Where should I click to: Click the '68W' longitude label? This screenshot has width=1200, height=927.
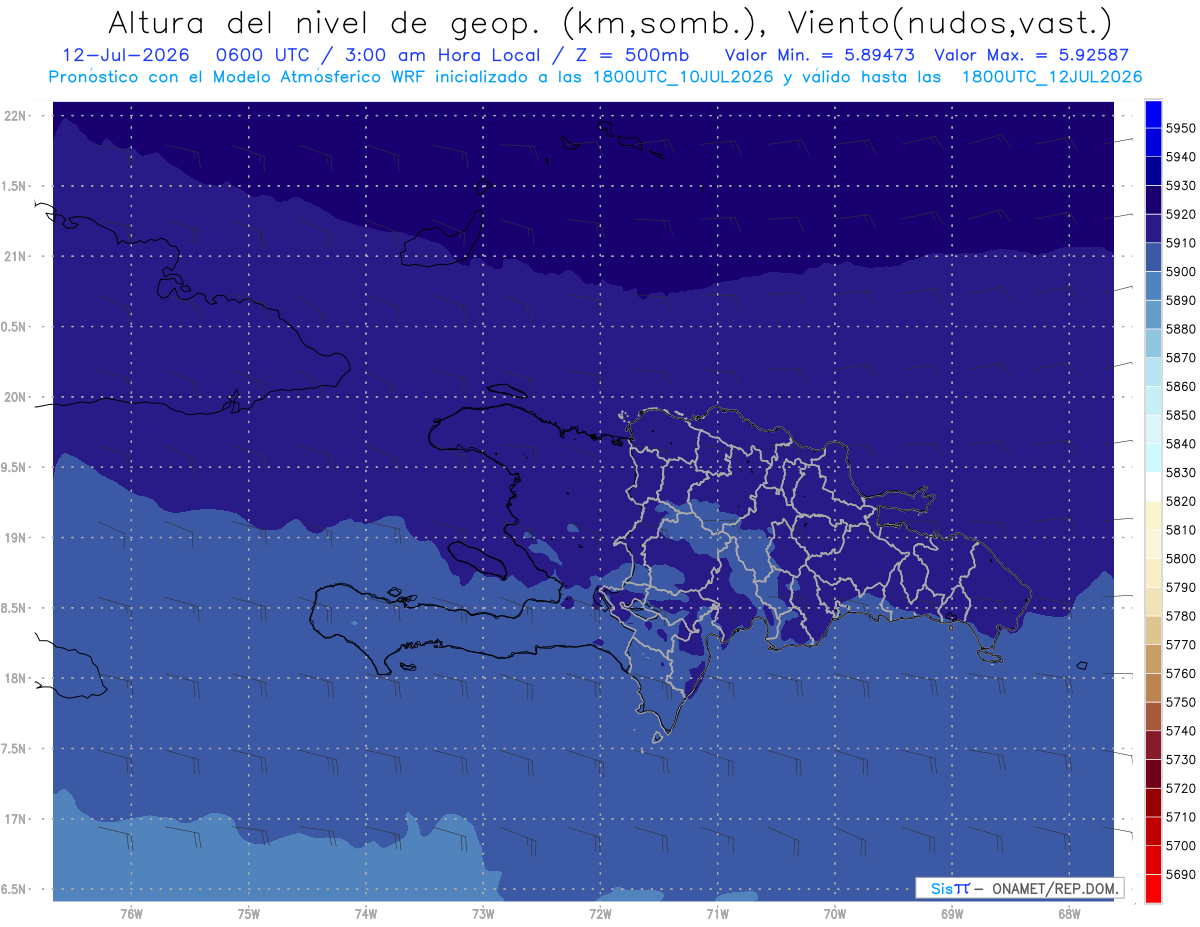click(x=1069, y=913)
